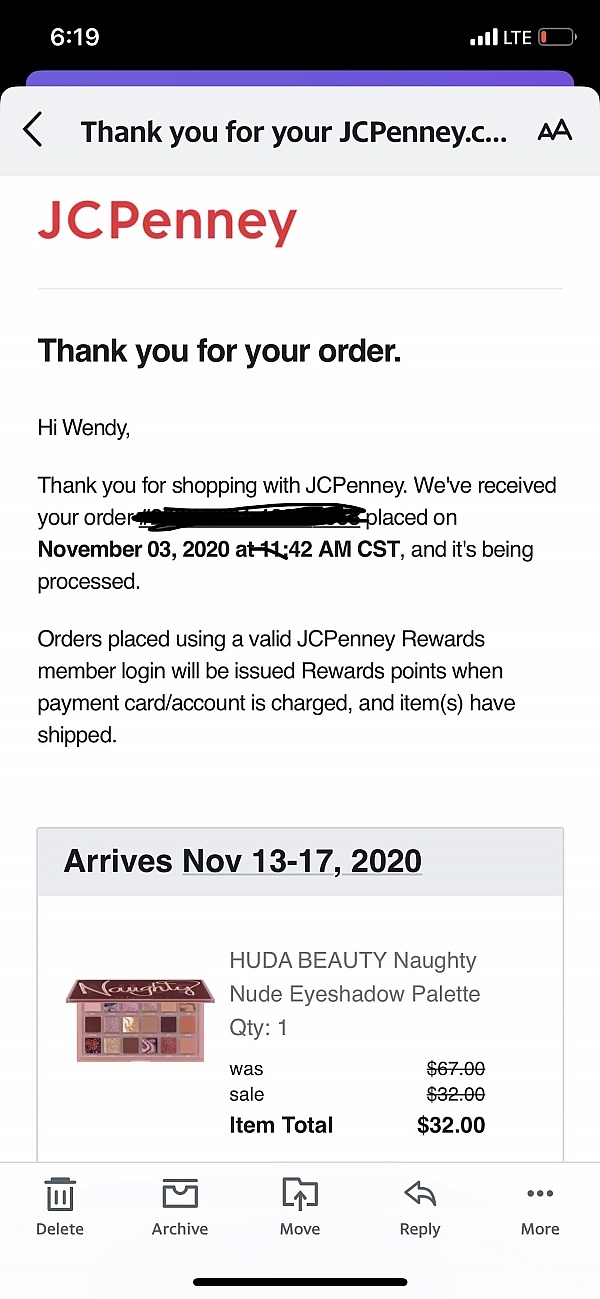The image size is (600, 1299).
Task: Tap the AA text size icon
Action: point(555,130)
